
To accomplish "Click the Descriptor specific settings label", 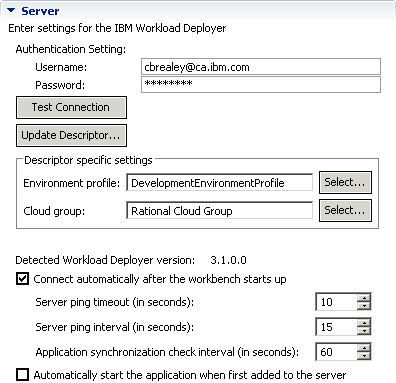I will click(x=88, y=160).
